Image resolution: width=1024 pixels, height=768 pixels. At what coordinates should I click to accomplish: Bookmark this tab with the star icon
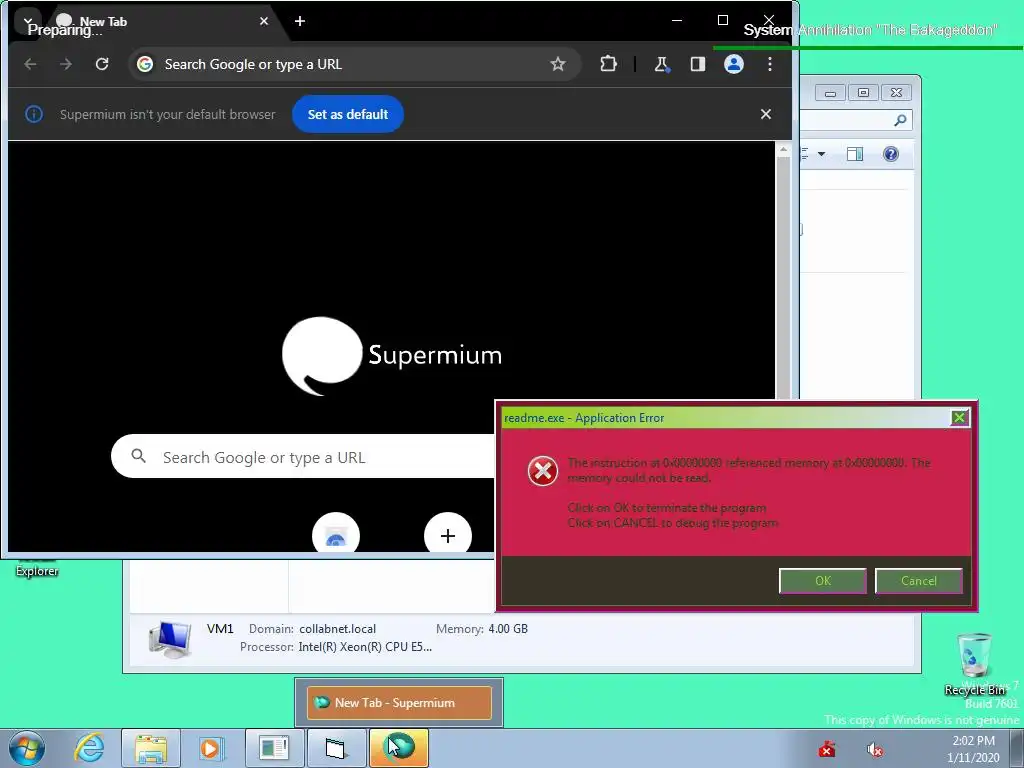(x=558, y=64)
